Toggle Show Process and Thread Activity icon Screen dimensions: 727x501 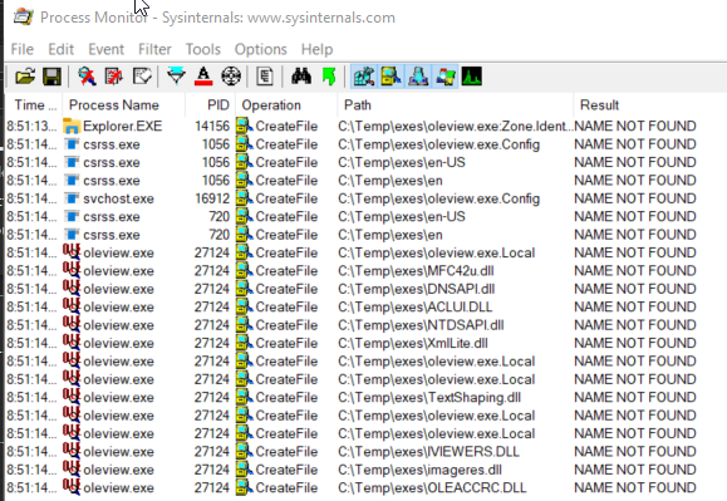coord(445,76)
